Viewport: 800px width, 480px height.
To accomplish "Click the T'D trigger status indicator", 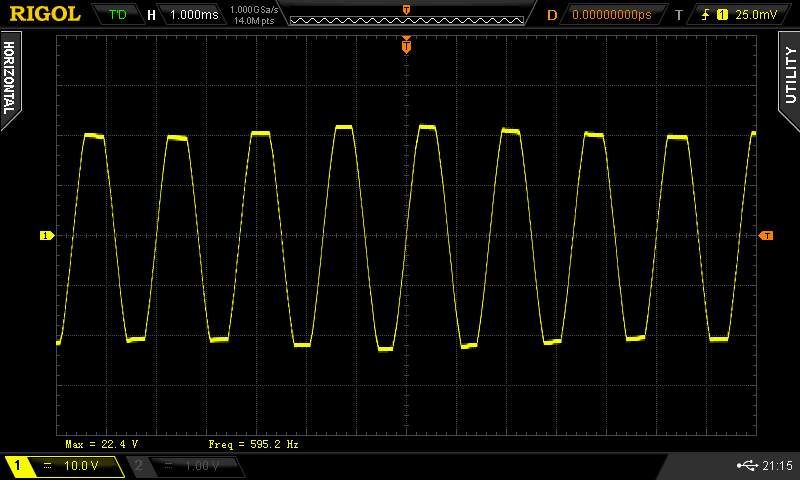I will click(118, 15).
